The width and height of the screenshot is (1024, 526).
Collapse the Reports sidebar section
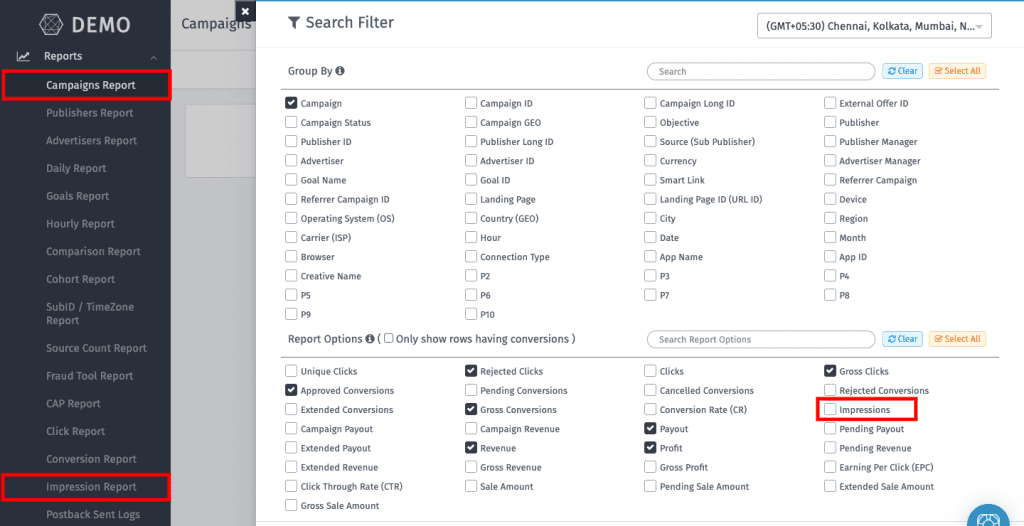click(x=153, y=57)
